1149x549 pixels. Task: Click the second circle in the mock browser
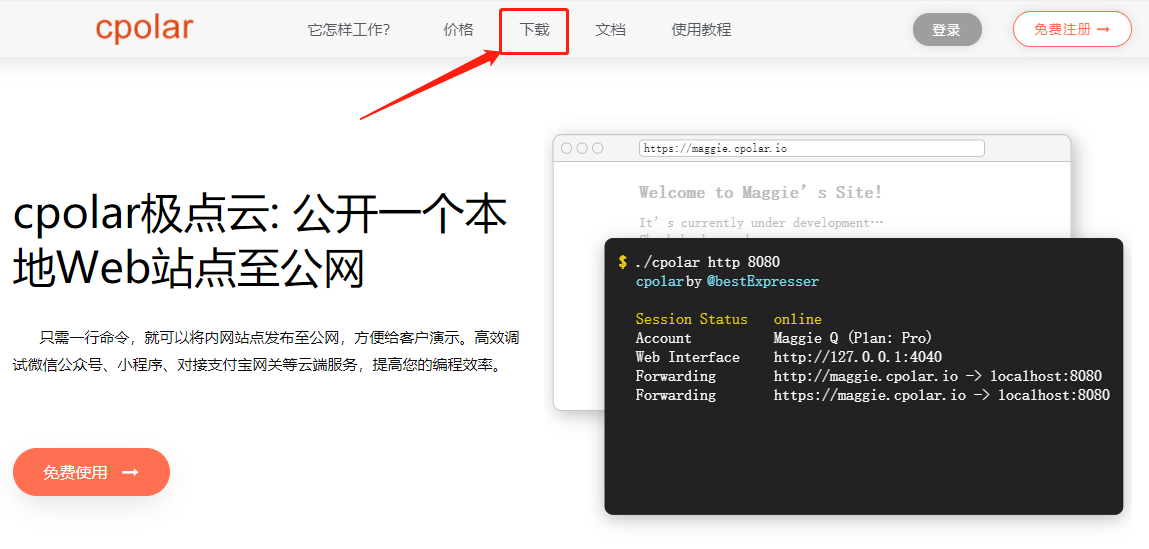(582, 148)
